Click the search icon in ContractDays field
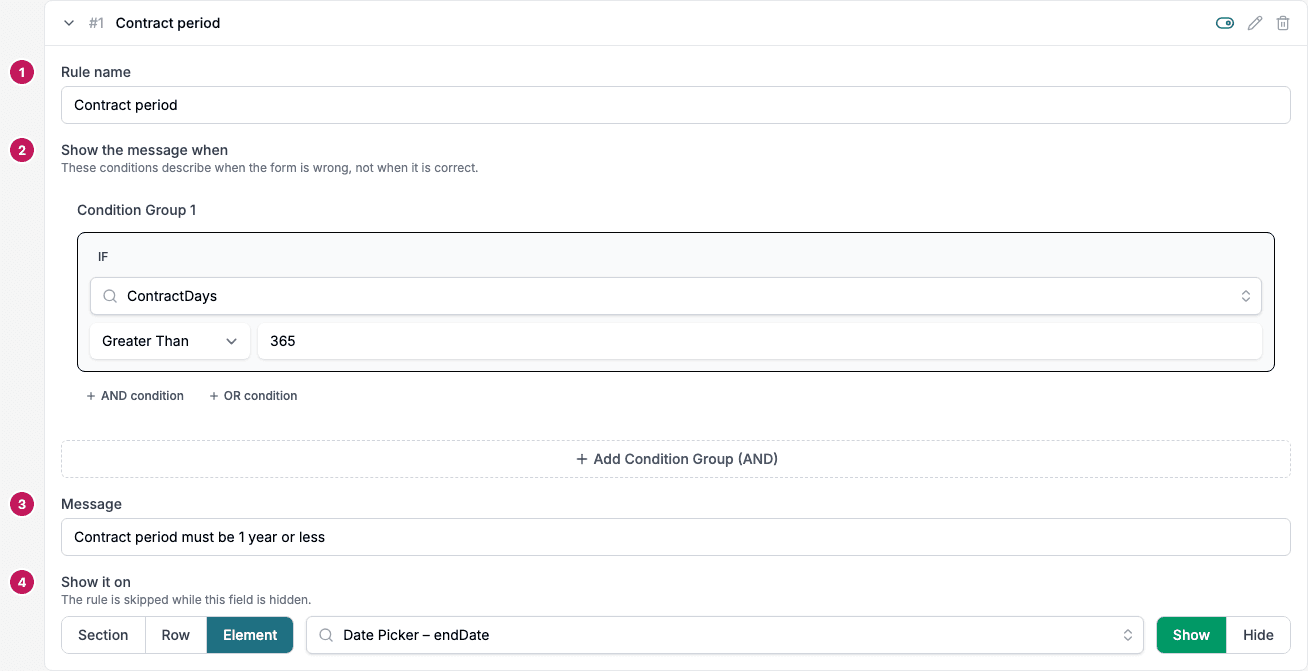This screenshot has width=1308, height=671. 110,296
